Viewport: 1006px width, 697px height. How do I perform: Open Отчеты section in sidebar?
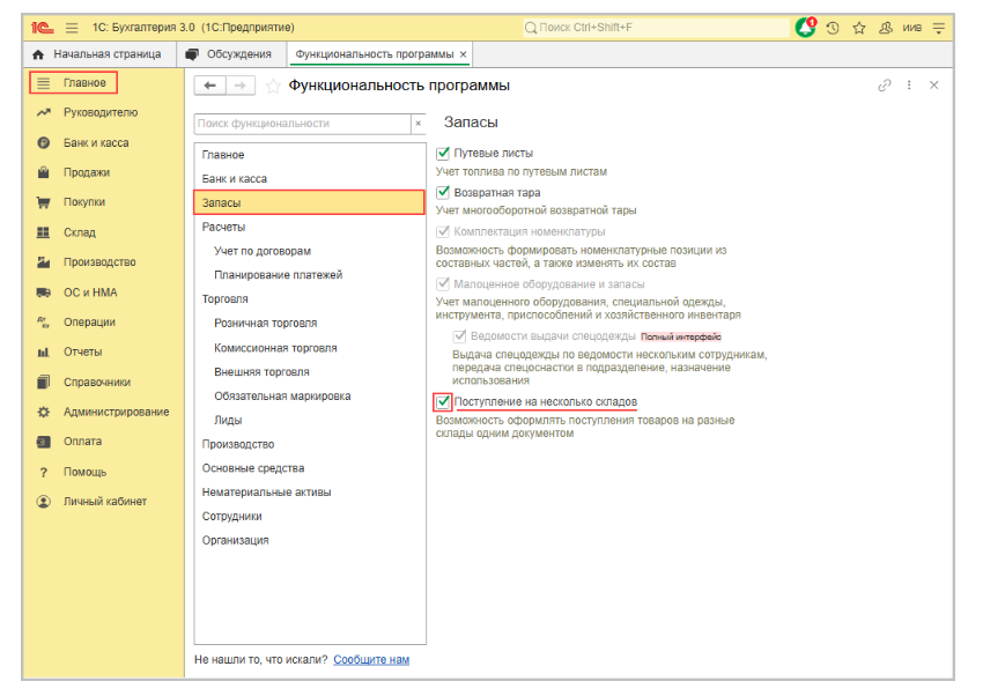pyautogui.click(x=82, y=352)
